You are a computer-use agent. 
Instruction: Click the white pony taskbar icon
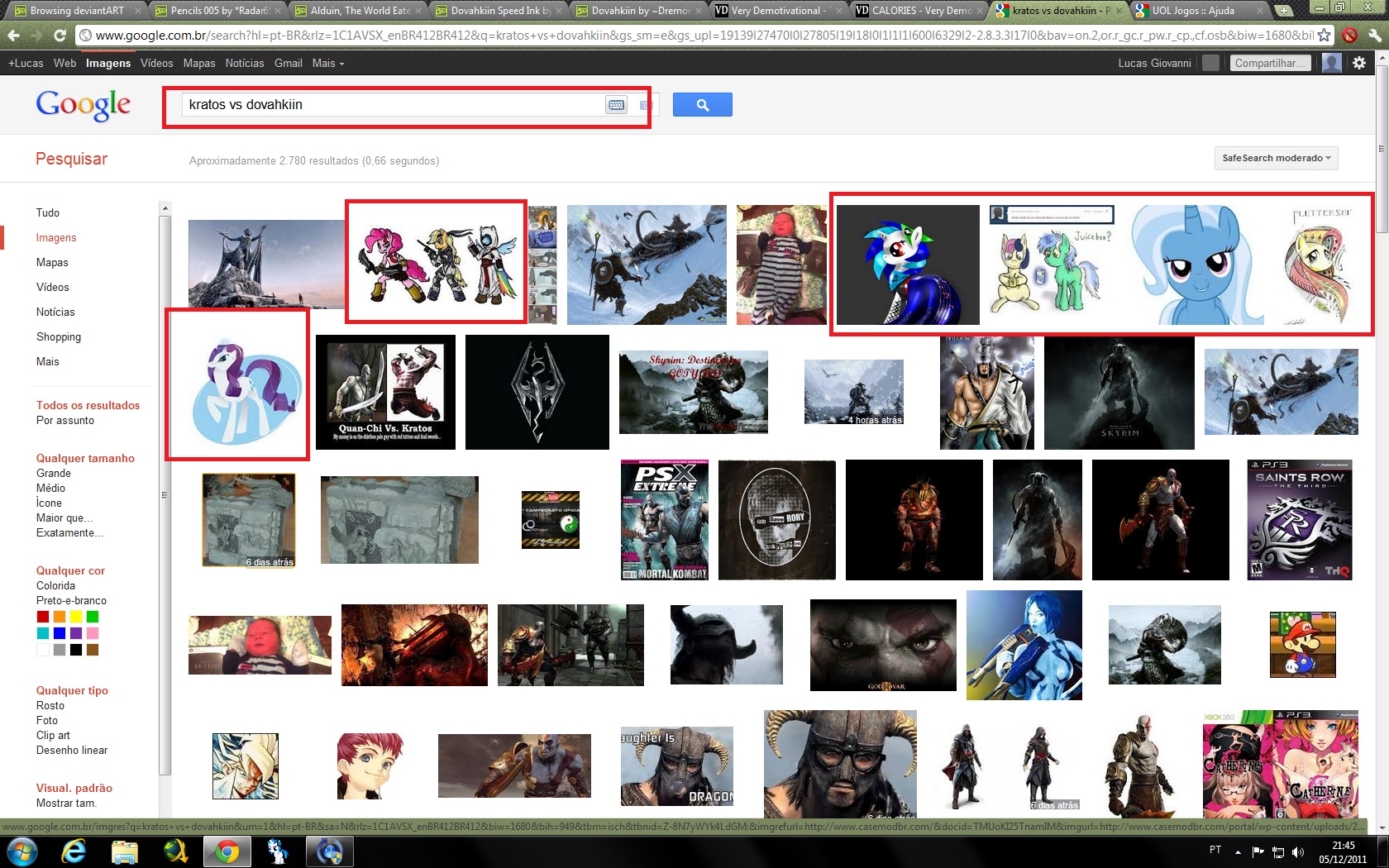click(x=279, y=851)
